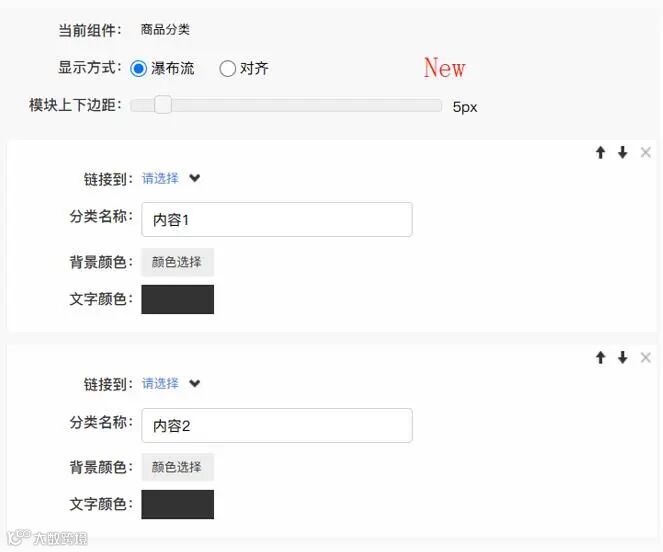Move first block up with arrow
The width and height of the screenshot is (663, 552).
point(600,153)
